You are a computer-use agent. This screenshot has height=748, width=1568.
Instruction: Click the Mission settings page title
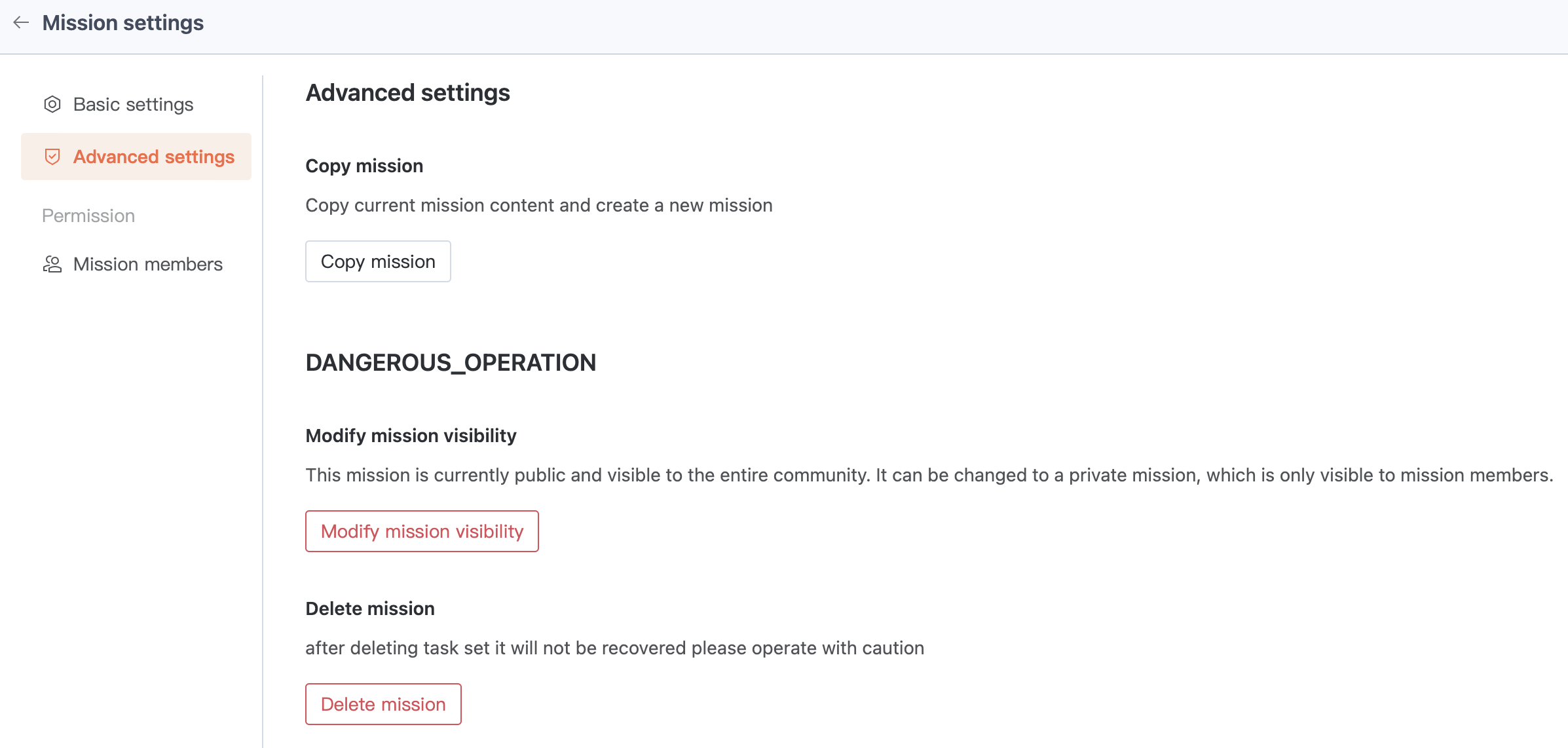tap(123, 23)
